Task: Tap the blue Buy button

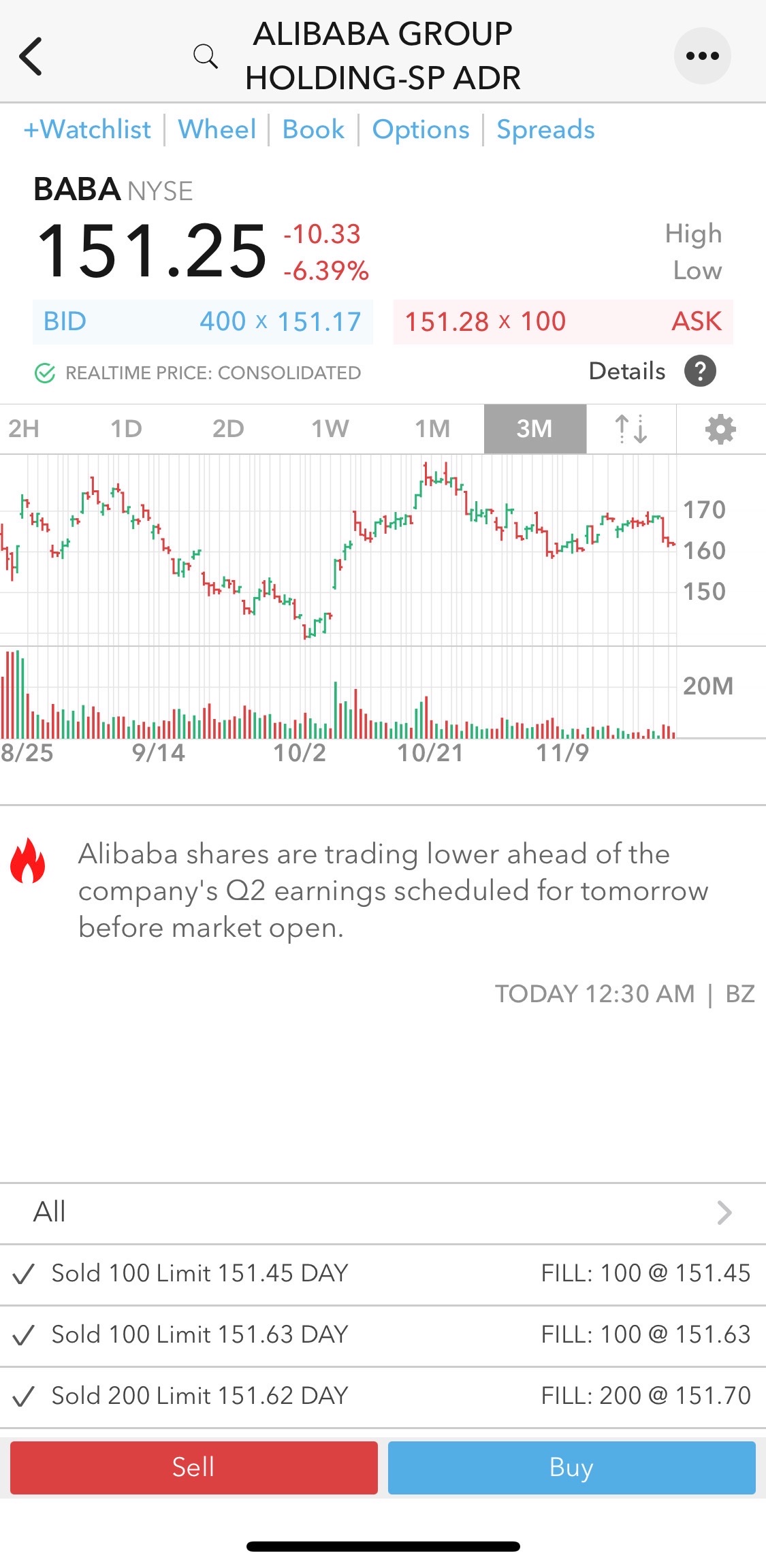Action: click(x=572, y=1467)
